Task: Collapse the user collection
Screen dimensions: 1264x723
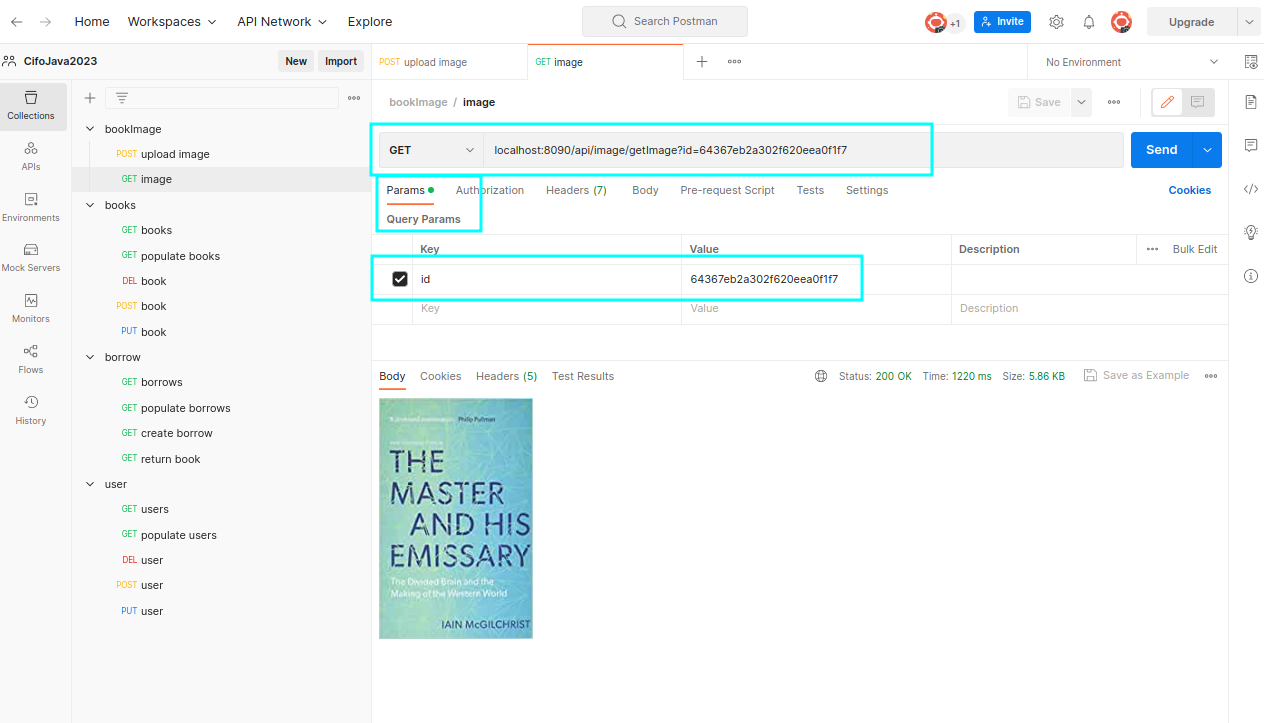Action: pos(90,484)
